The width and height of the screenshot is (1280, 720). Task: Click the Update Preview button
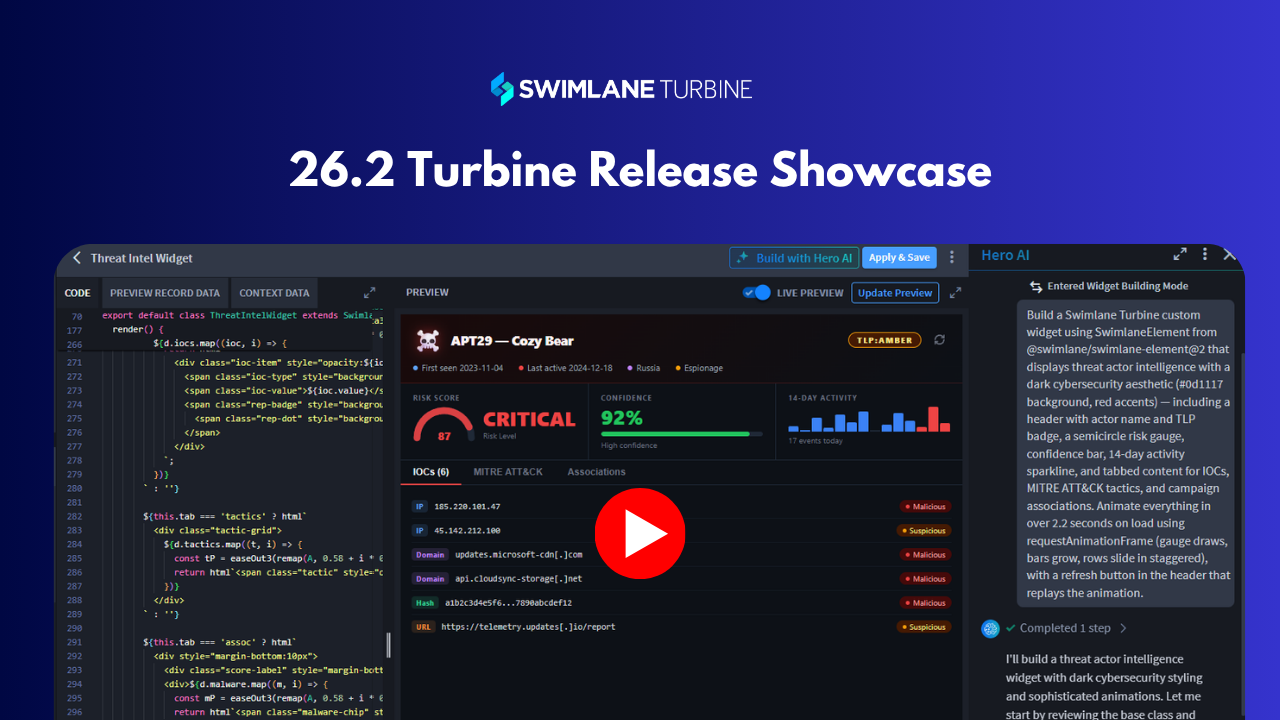[x=895, y=293]
